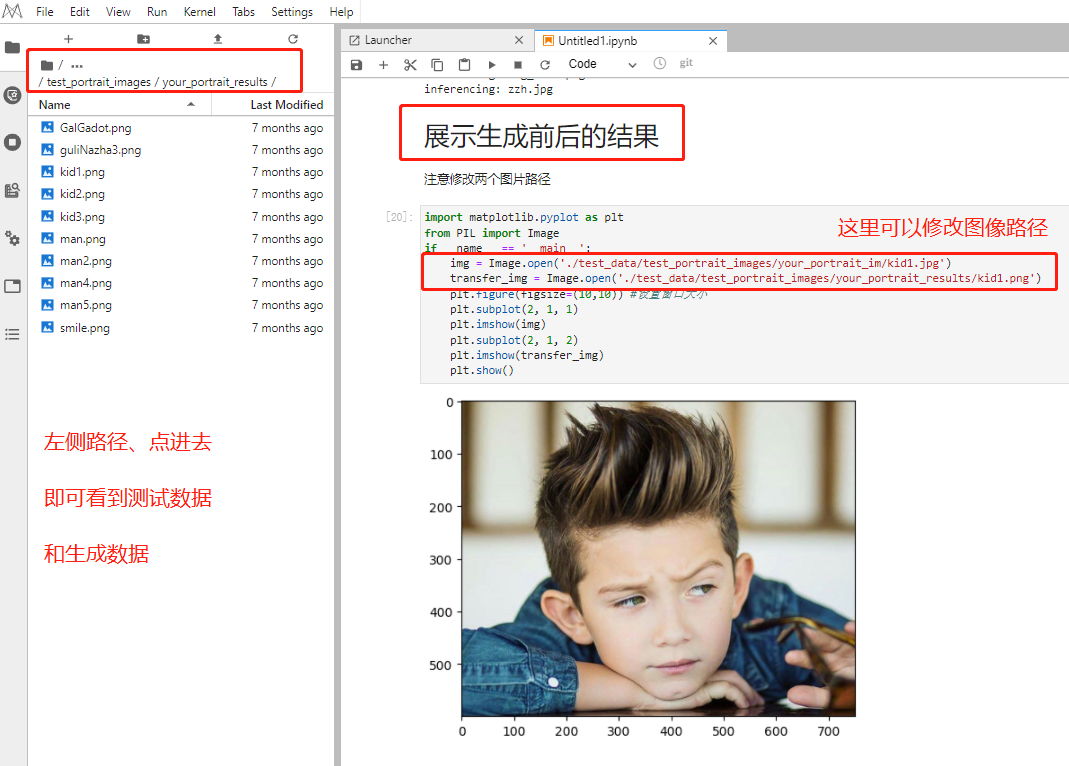This screenshot has height=766, width=1069.
Task: Click the 展示生成前后的结果 markdown heading
Action: (541, 136)
